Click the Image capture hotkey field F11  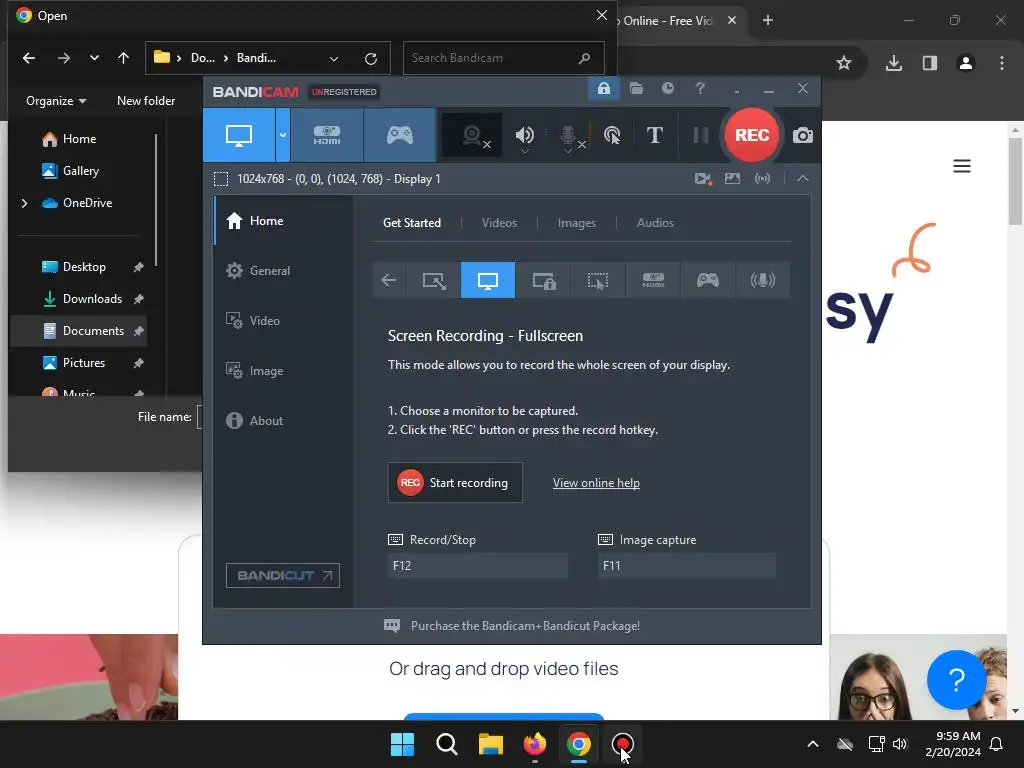coord(687,566)
